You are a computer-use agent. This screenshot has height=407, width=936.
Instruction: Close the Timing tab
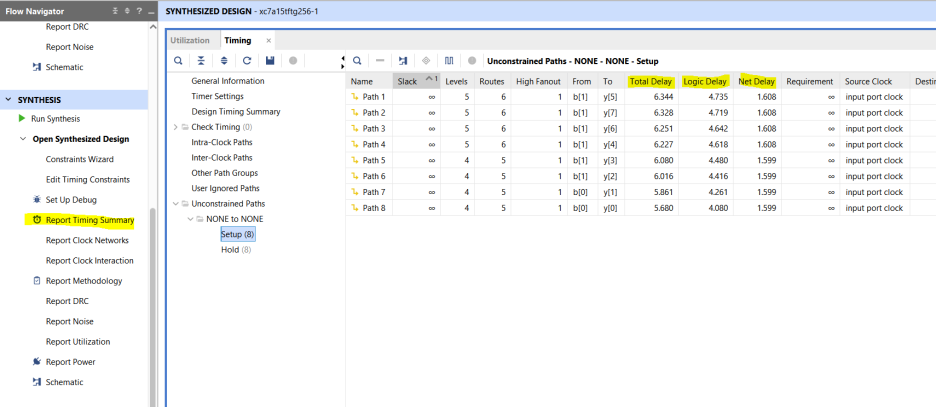(268, 40)
